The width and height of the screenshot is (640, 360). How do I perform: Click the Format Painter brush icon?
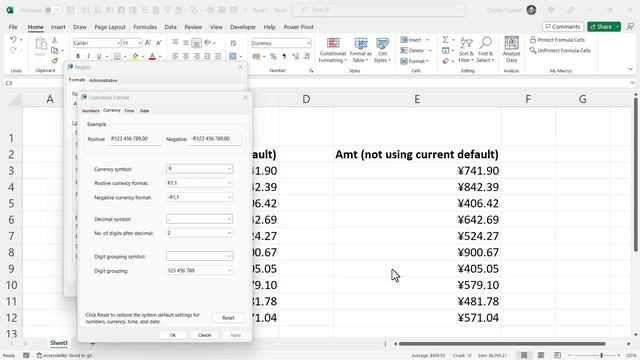click(x=55, y=61)
